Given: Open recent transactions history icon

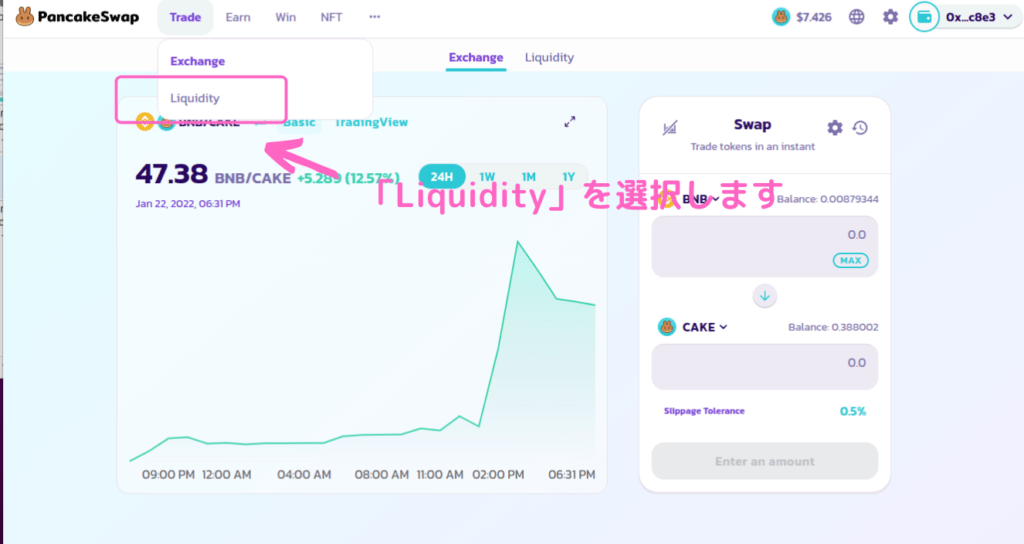Looking at the screenshot, I should [860, 127].
